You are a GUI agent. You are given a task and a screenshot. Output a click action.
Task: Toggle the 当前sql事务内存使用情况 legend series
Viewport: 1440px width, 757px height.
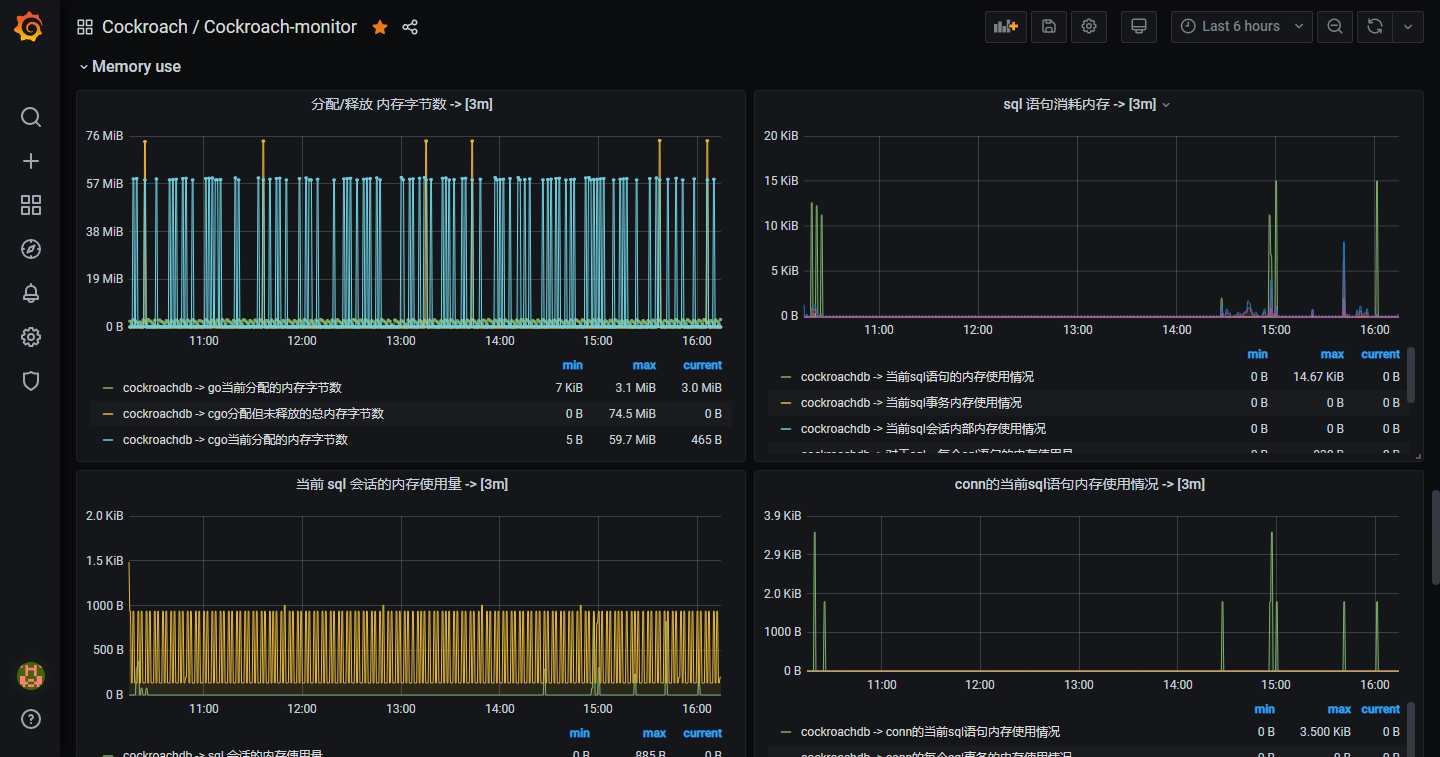[x=911, y=403]
